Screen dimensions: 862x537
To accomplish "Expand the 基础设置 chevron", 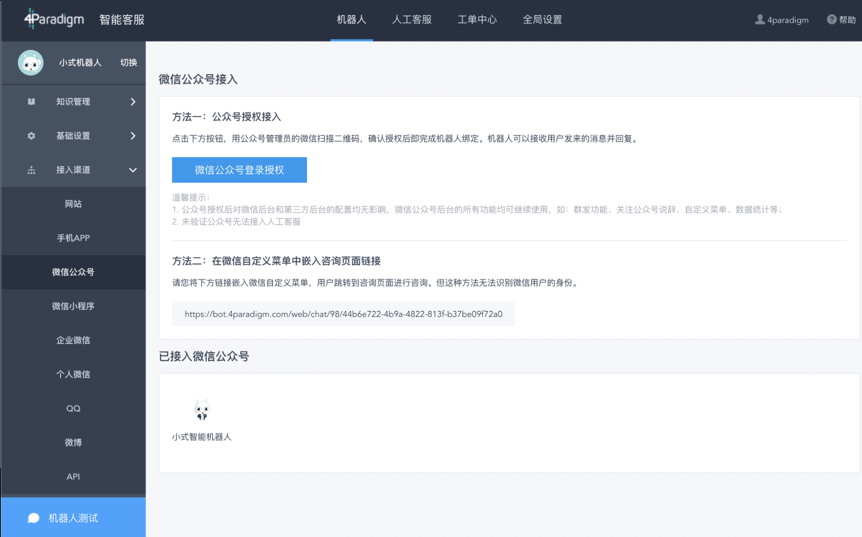I will click(133, 136).
